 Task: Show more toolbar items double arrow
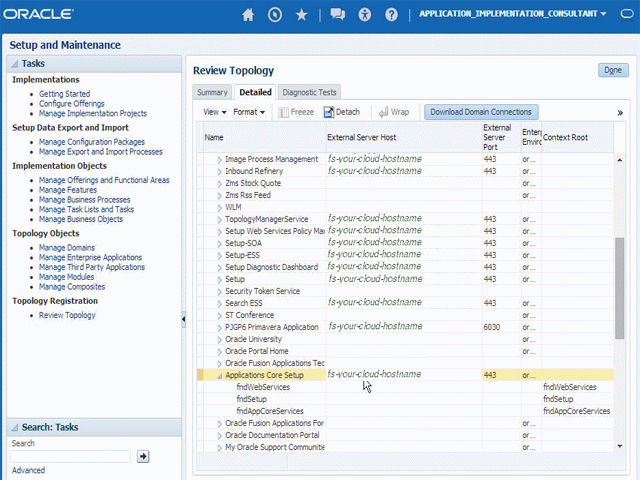tap(620, 113)
